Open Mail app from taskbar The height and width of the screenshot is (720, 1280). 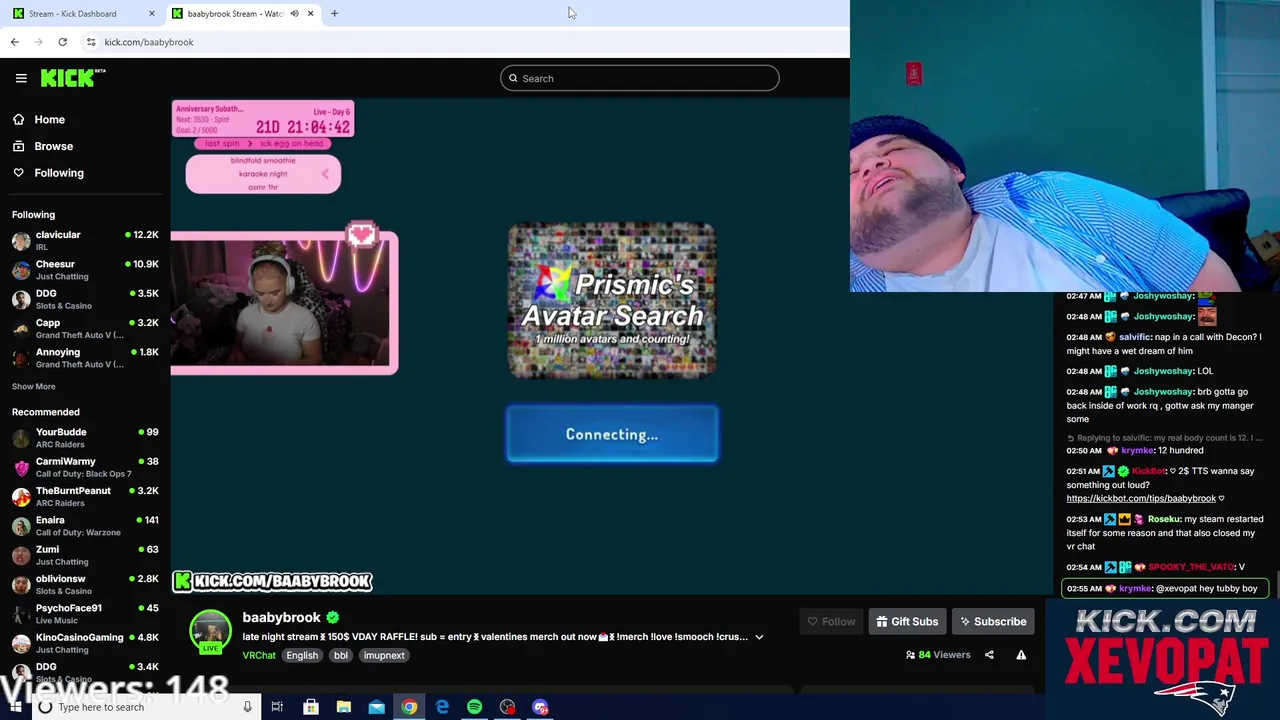[376, 707]
